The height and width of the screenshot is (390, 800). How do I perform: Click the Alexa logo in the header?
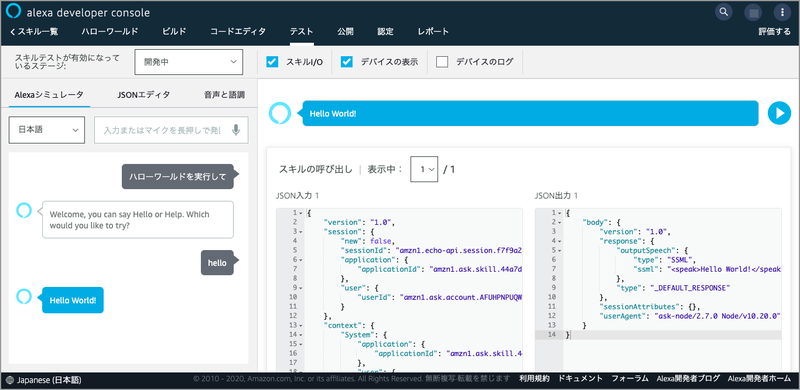pyautogui.click(x=13, y=11)
